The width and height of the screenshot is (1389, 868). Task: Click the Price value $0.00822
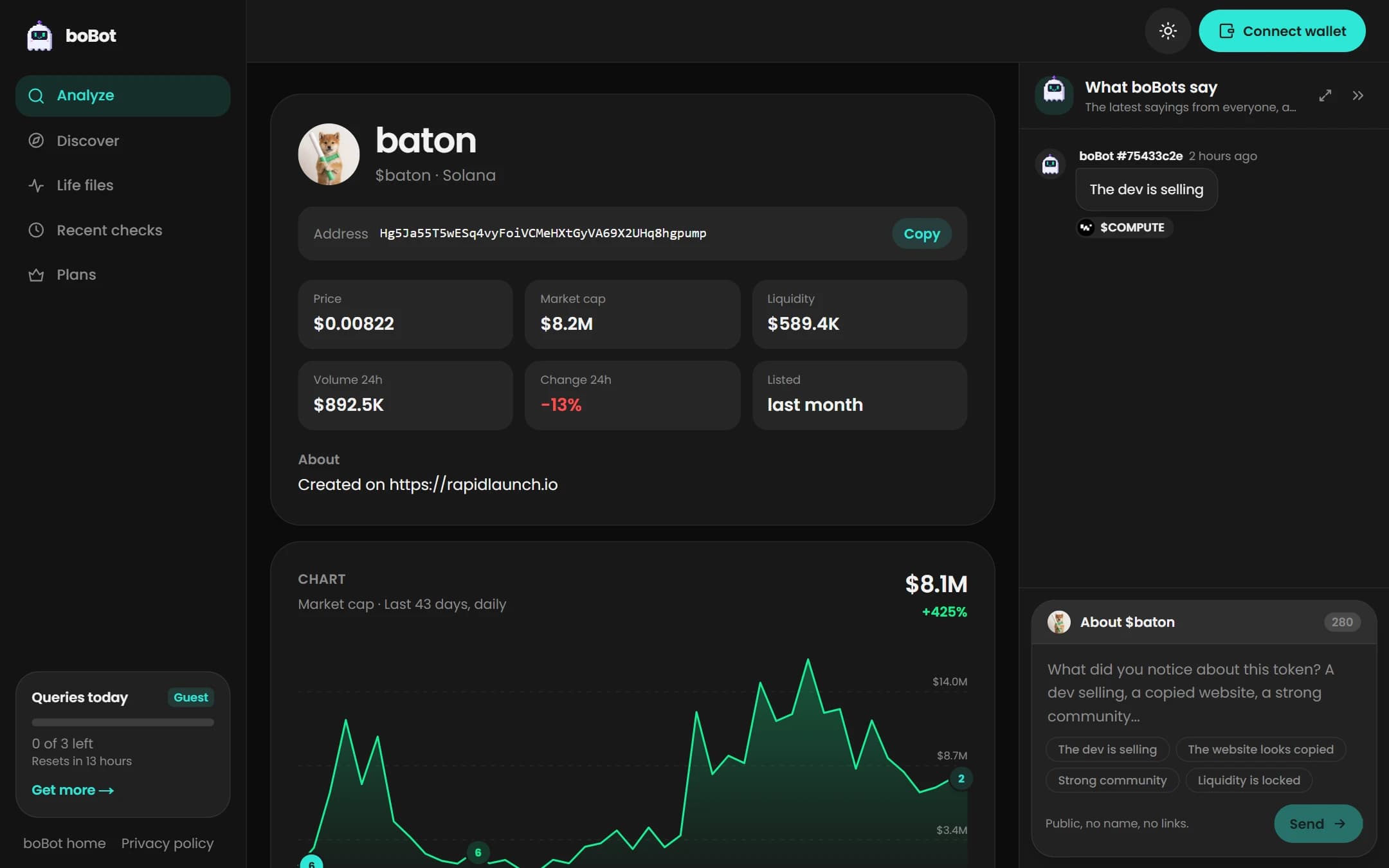click(354, 323)
